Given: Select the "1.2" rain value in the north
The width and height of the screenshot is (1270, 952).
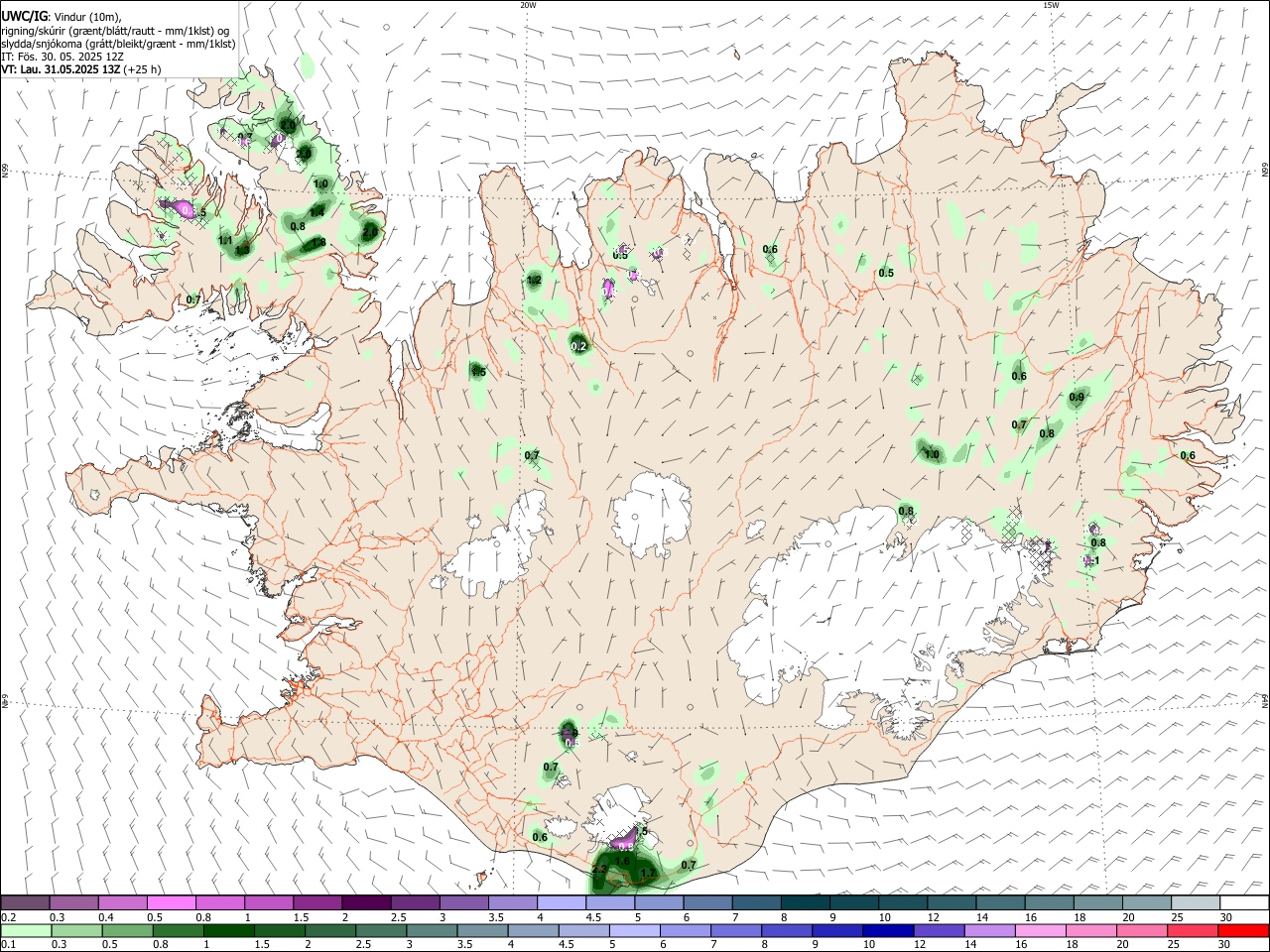Looking at the screenshot, I should pyautogui.click(x=534, y=281).
